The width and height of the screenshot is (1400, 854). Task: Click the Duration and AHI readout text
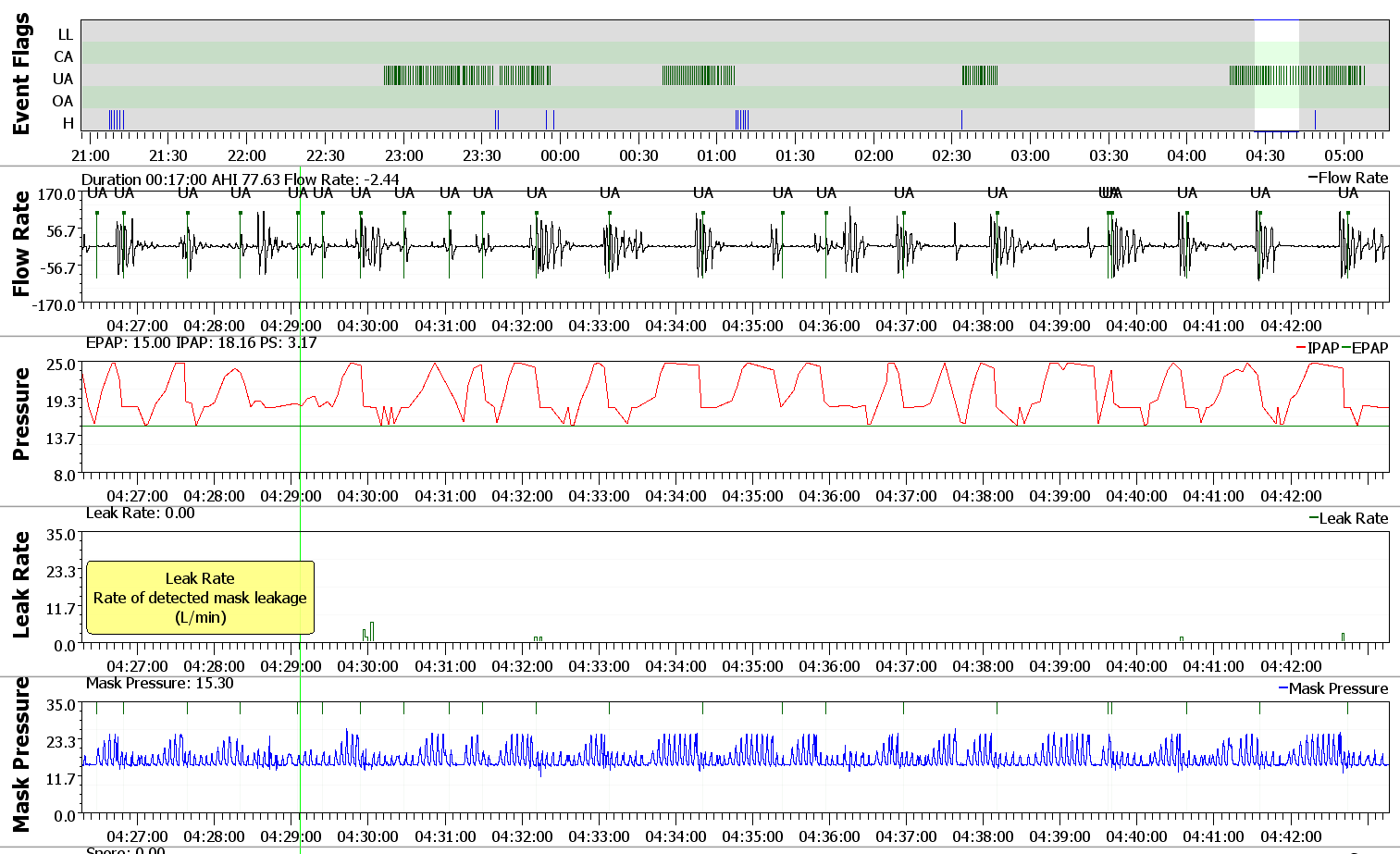pos(241,179)
